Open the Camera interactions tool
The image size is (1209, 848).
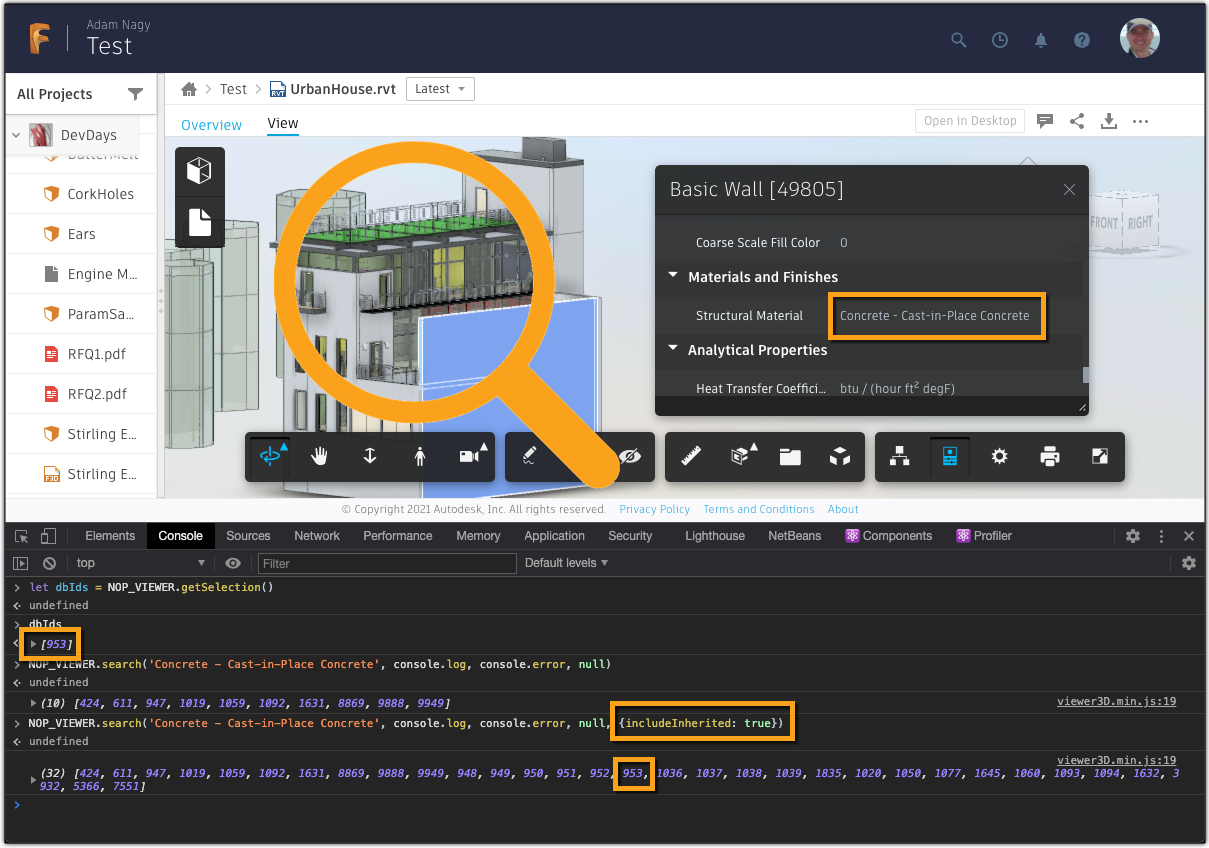point(470,456)
